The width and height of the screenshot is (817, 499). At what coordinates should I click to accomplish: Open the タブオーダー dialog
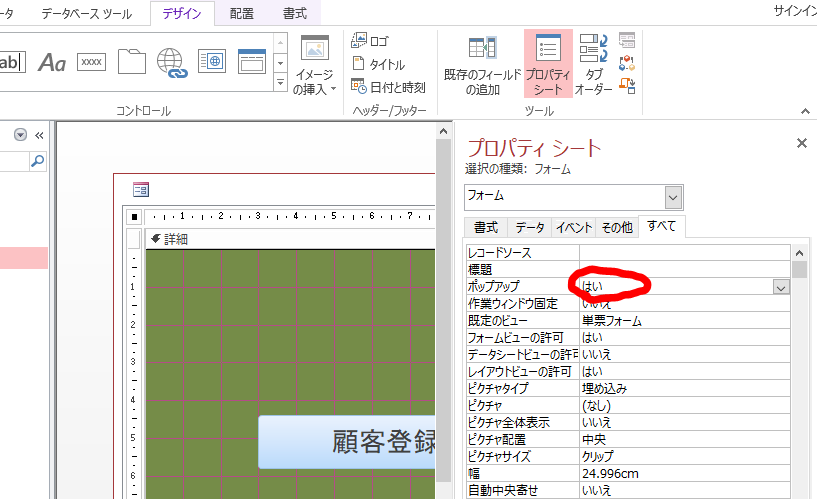pos(593,66)
